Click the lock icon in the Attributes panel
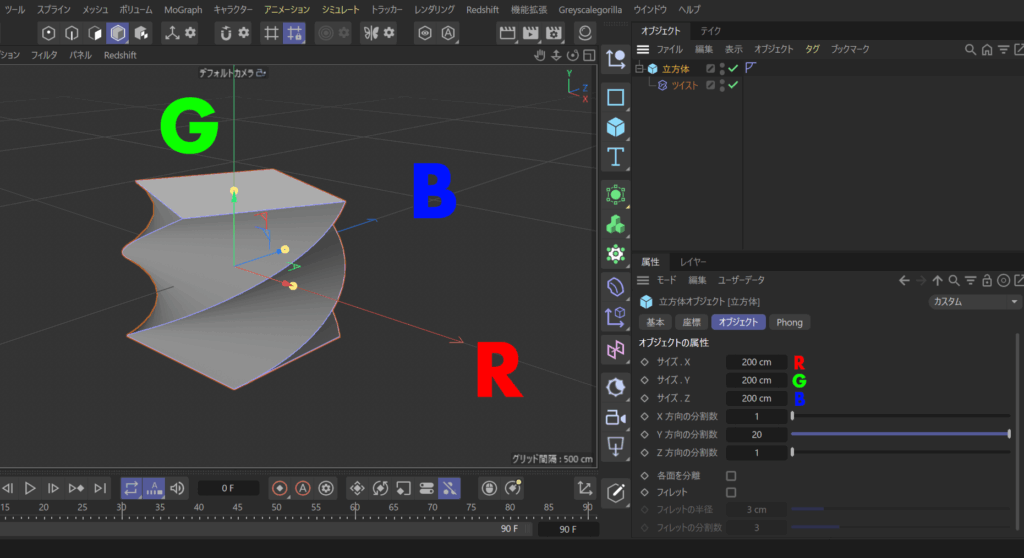Viewport: 1024px width, 558px height. point(987,281)
